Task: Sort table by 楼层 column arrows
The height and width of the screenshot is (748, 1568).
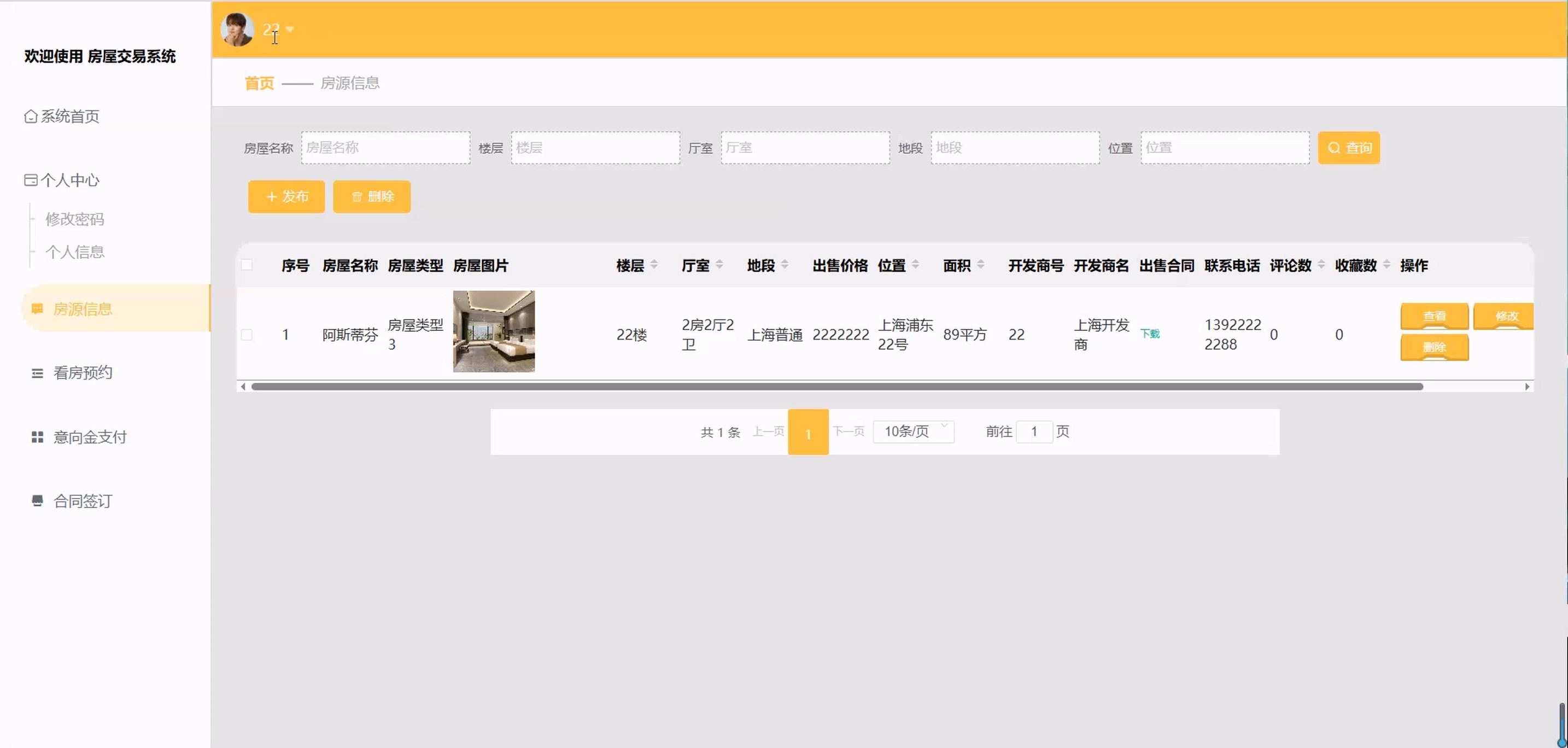Action: (654, 265)
